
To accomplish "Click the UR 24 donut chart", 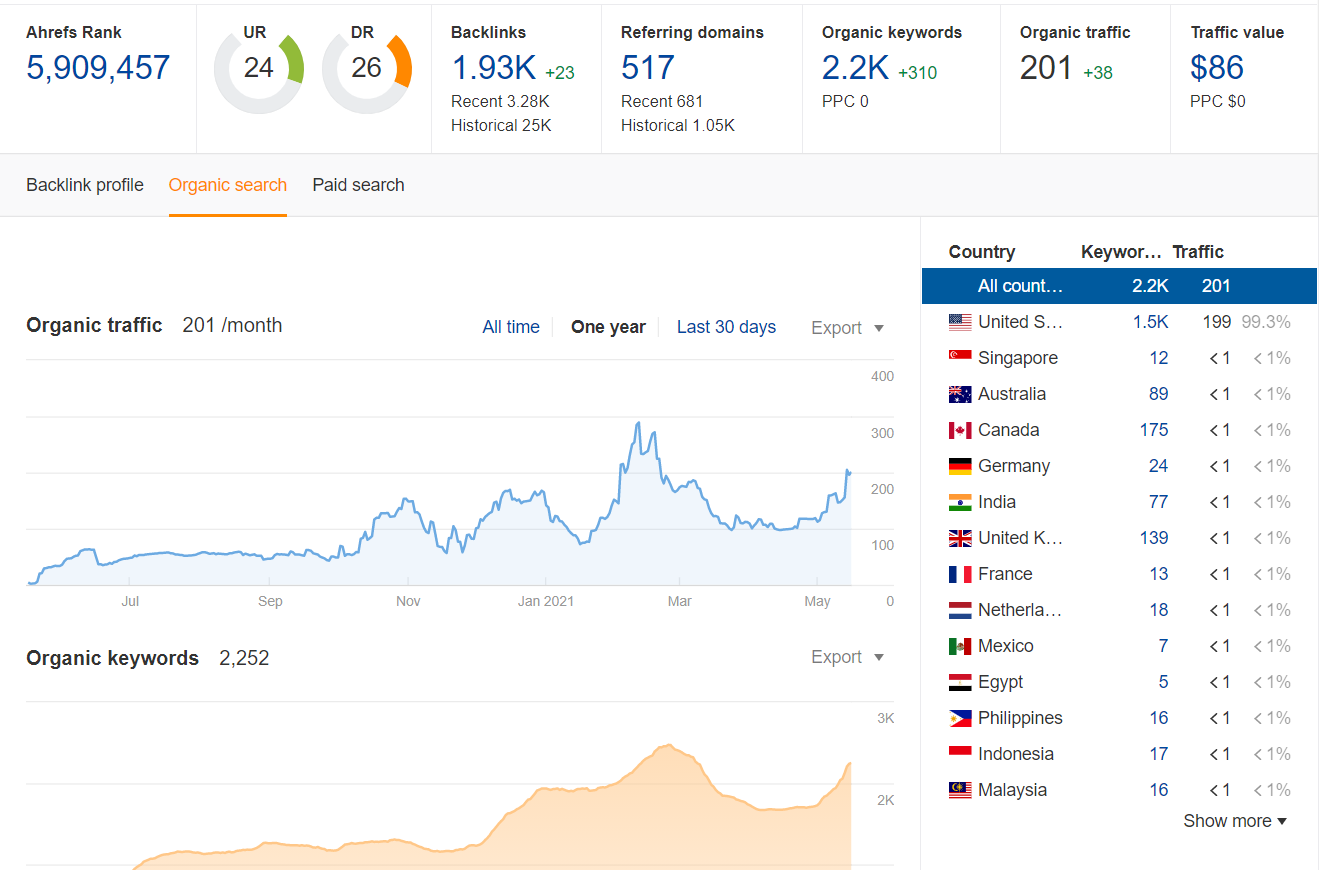I will [x=259, y=68].
